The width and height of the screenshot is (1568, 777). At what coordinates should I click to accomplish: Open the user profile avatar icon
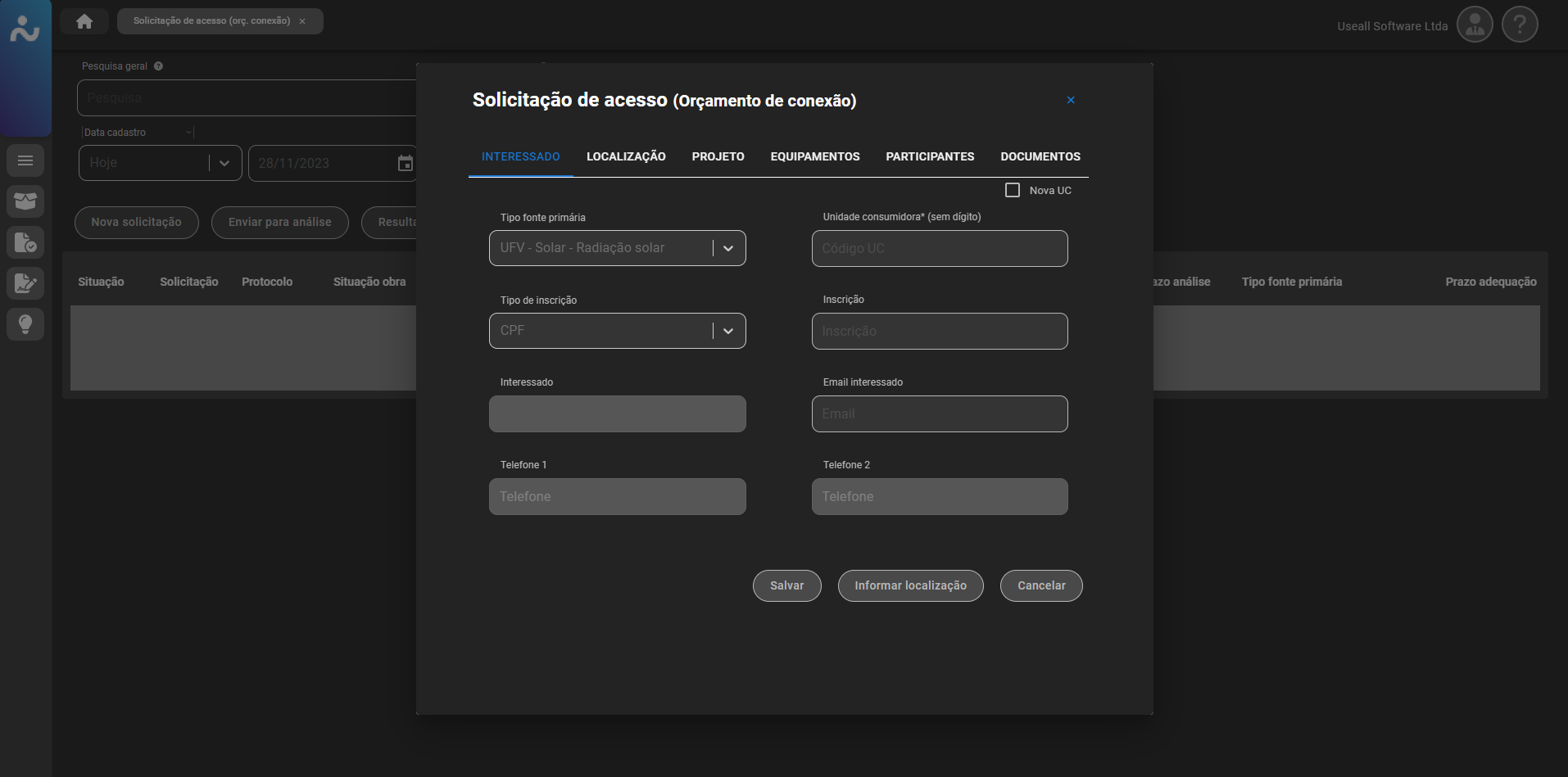coord(1475,25)
